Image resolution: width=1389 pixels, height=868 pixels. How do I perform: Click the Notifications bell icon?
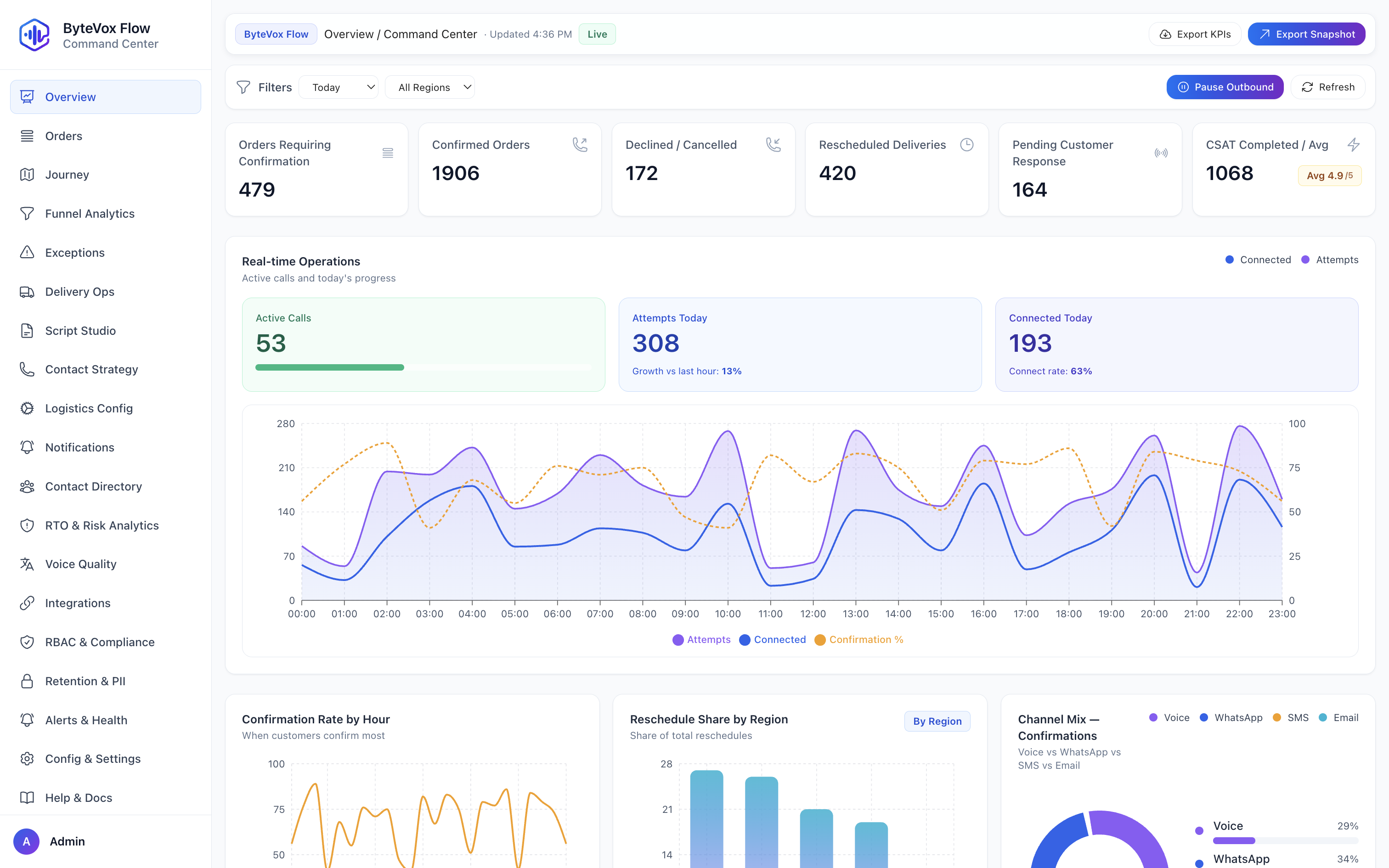point(27,447)
